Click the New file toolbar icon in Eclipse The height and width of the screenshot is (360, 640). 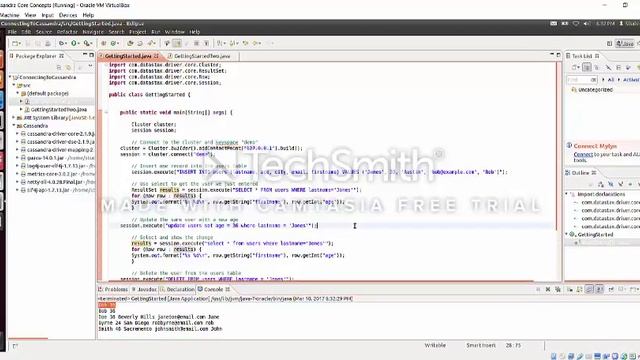(15, 43)
